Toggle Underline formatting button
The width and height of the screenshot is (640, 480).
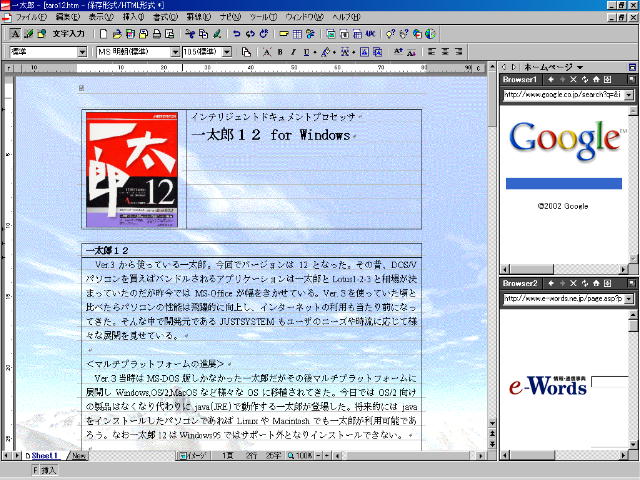[x=306, y=52]
